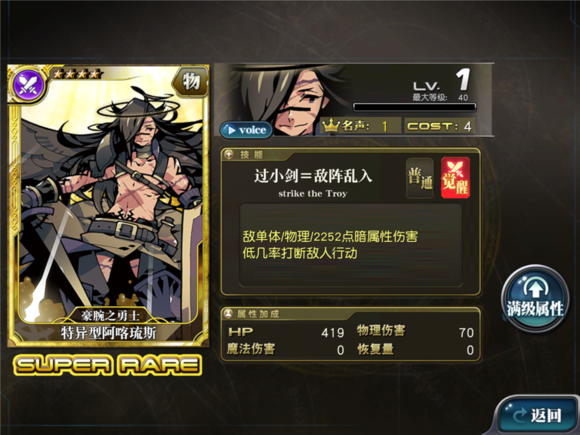Tap the card name 特异型阿喀琉斯

108,333
